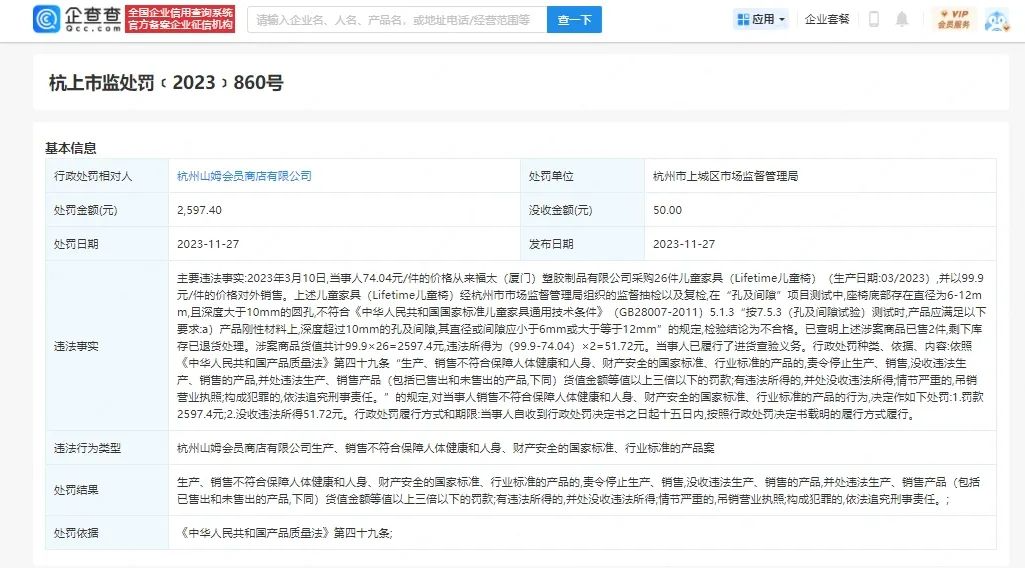Click the 处罚依据 legal basis text
This screenshot has width=1025, height=568.
[284, 533]
